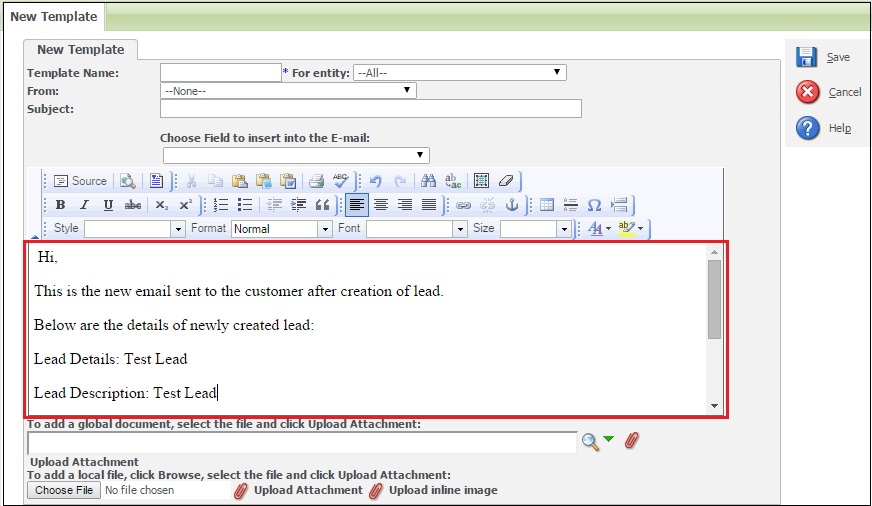Open special characters Omega icon
Screen dimensions: 872x506
594,205
